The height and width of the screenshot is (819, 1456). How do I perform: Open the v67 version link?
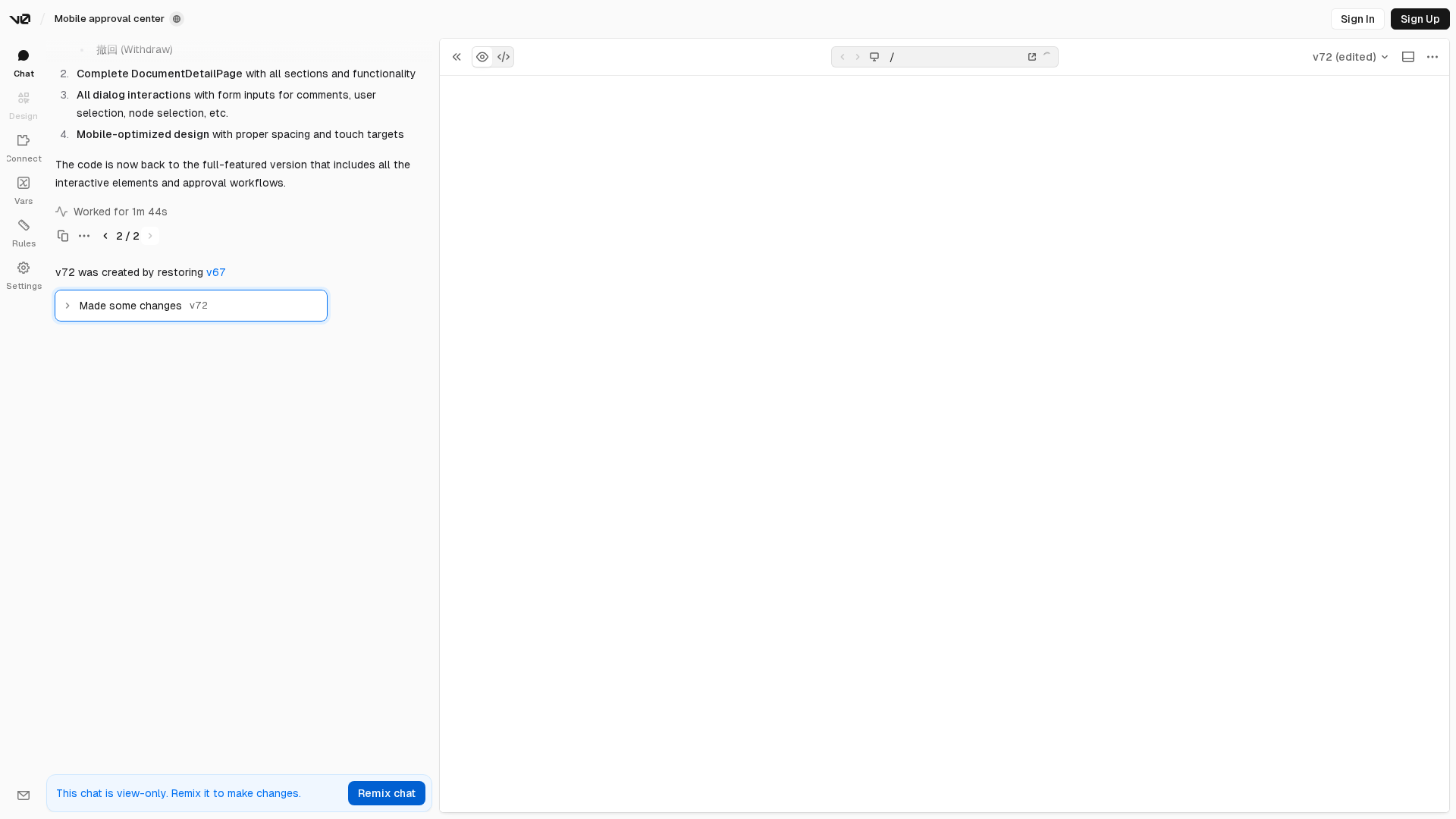pos(215,272)
